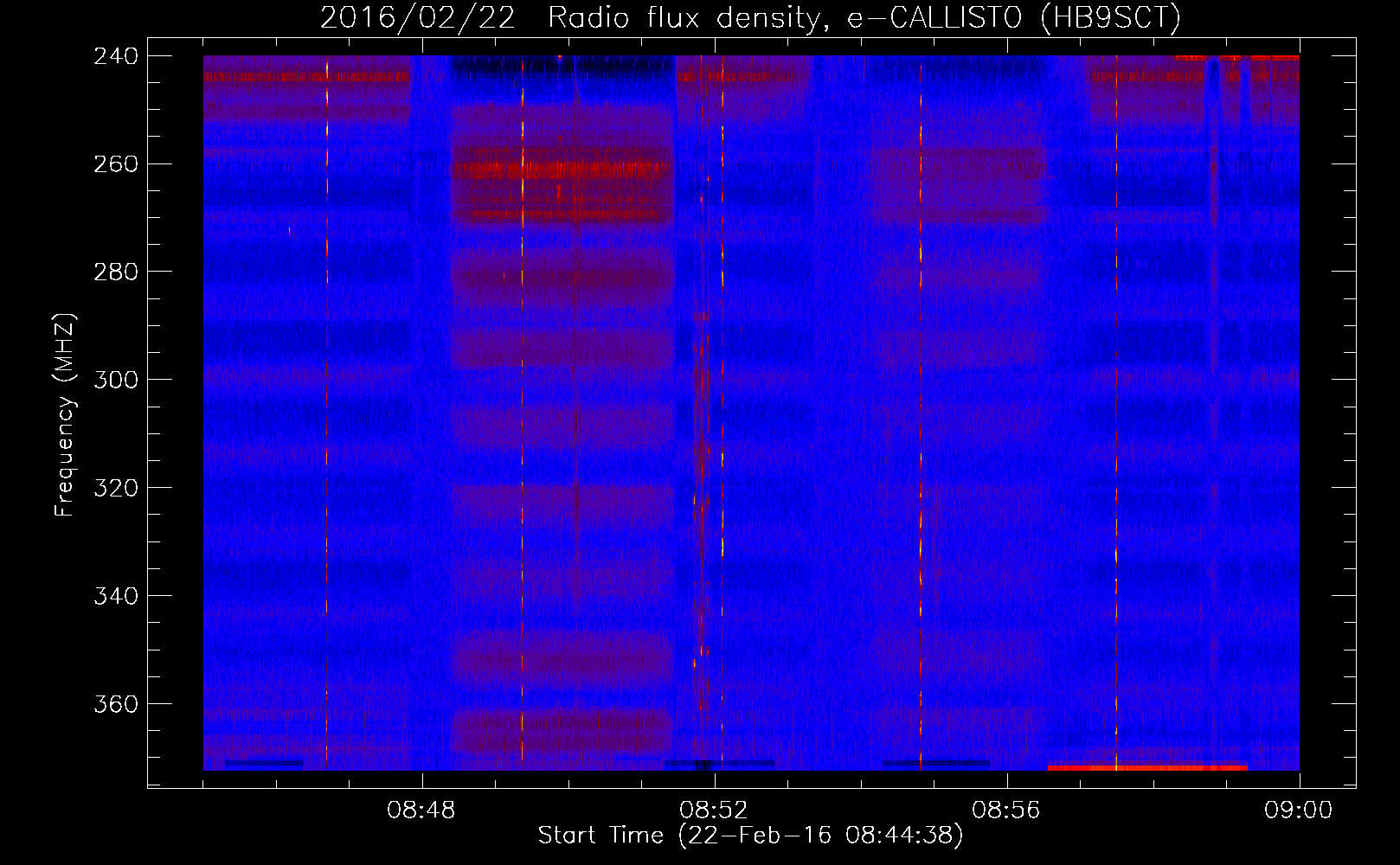Click the 08:48 time tick label

point(421,811)
